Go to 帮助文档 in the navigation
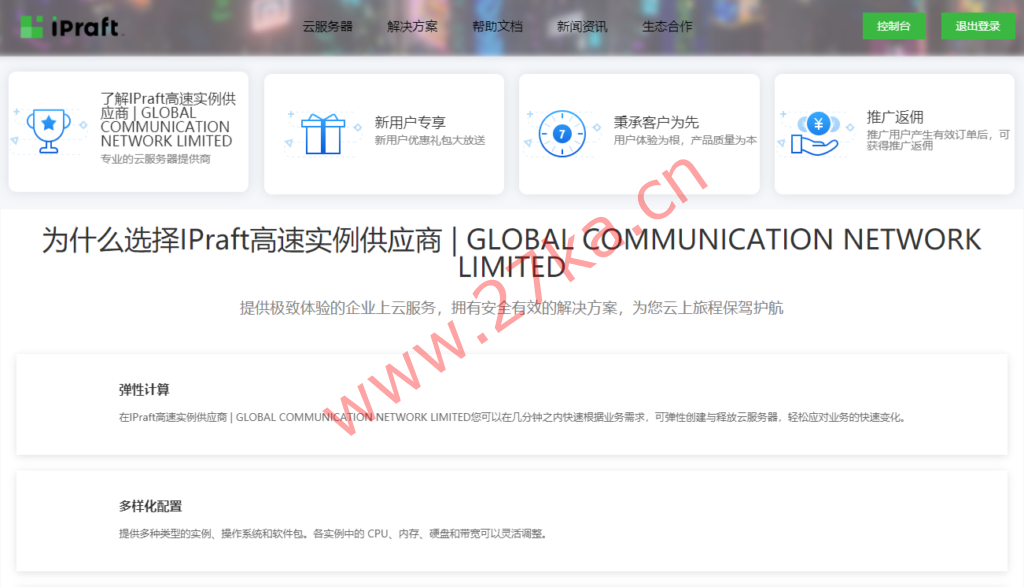 (x=497, y=27)
